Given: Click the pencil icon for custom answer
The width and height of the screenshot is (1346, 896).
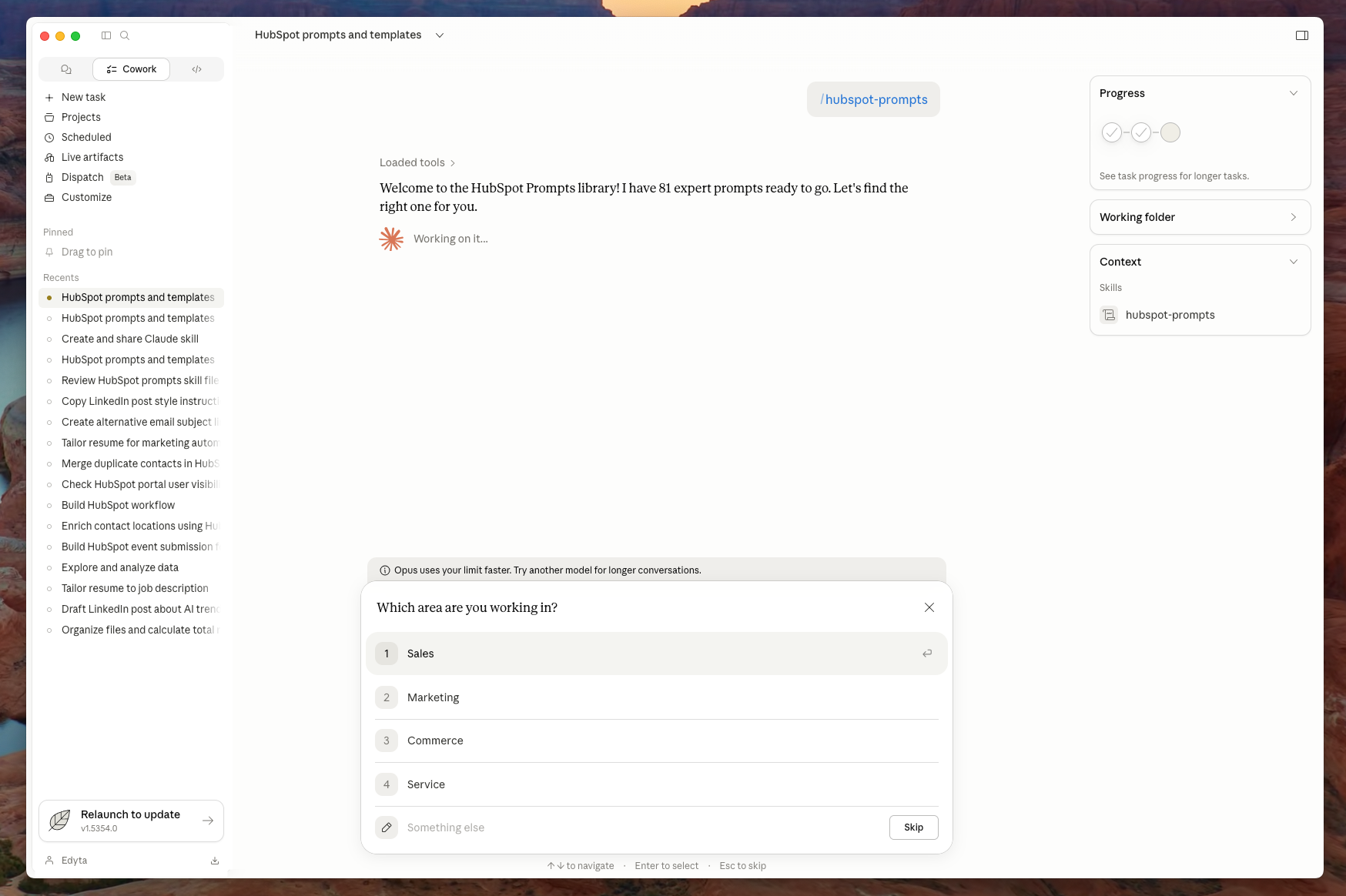Looking at the screenshot, I should coord(387,827).
